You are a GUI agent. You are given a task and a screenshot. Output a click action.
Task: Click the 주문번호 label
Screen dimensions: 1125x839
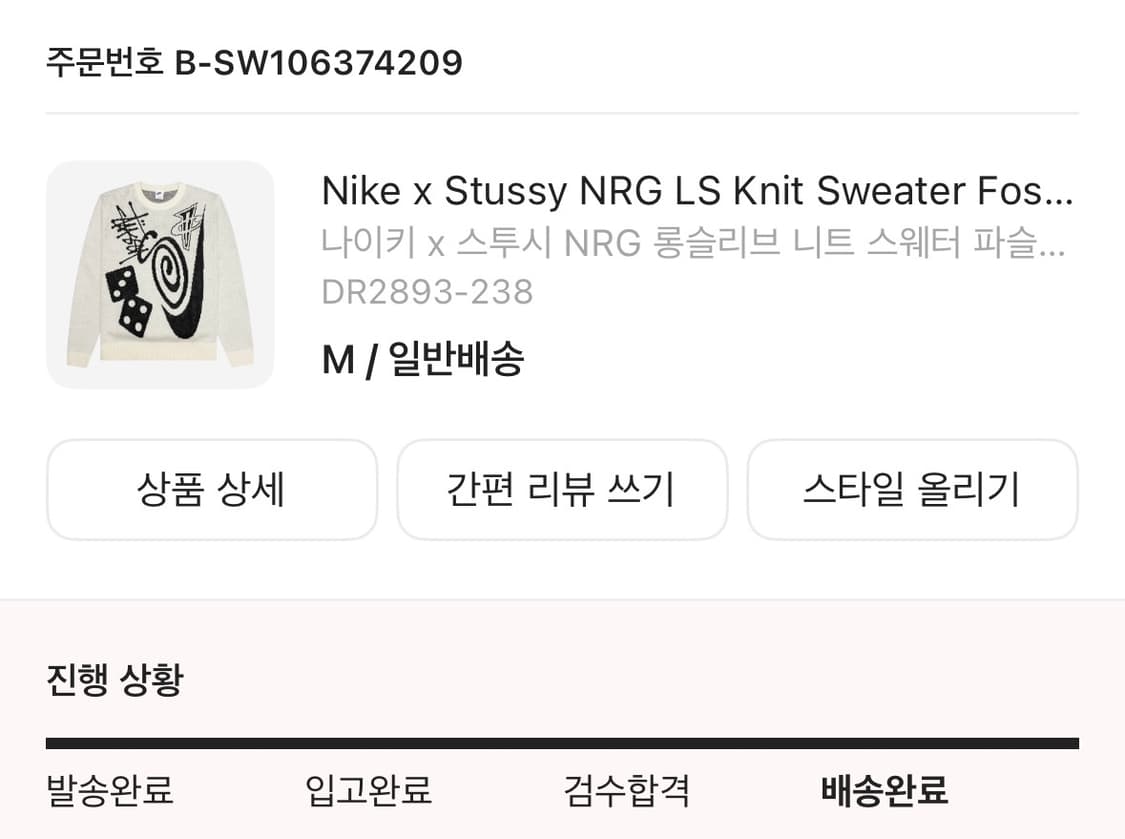pos(104,63)
